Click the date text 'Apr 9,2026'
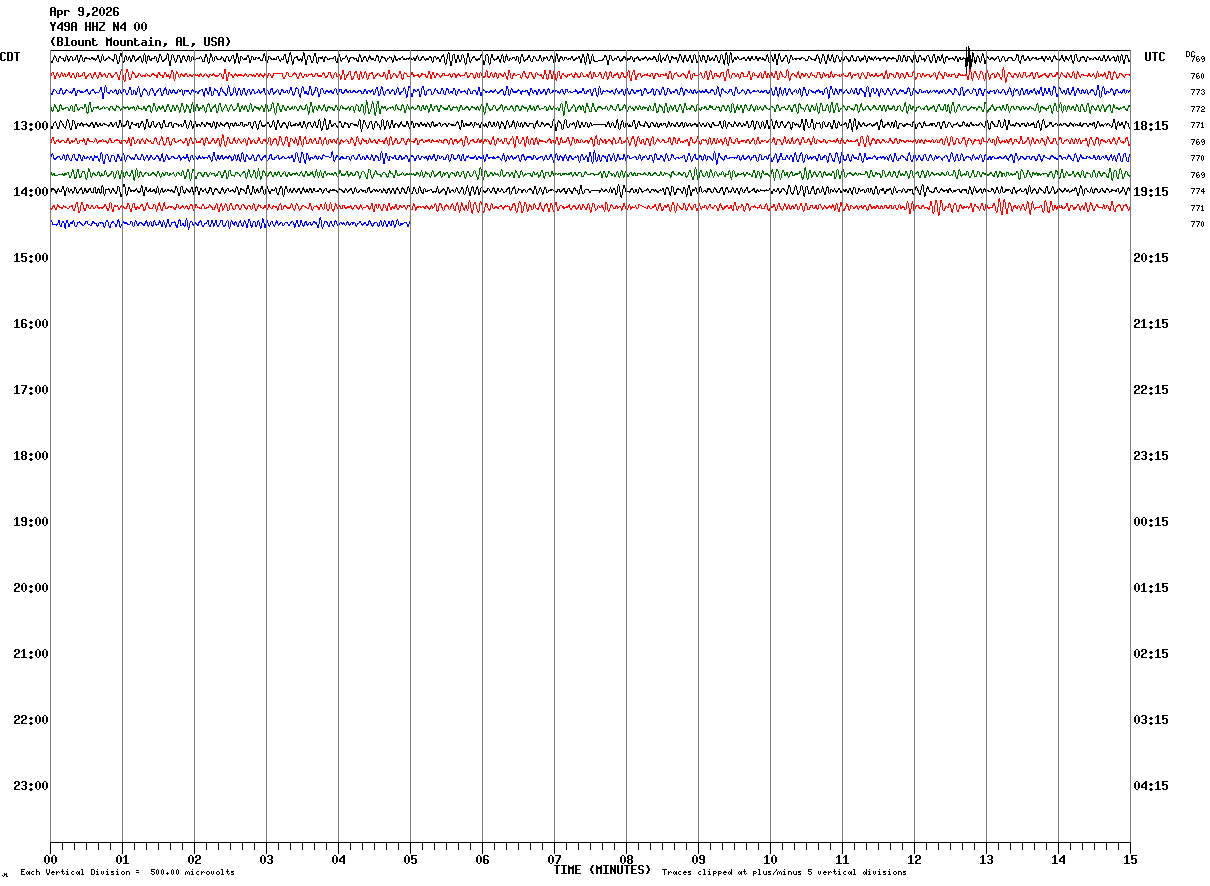This screenshot has height=886, width=1210. pos(84,12)
